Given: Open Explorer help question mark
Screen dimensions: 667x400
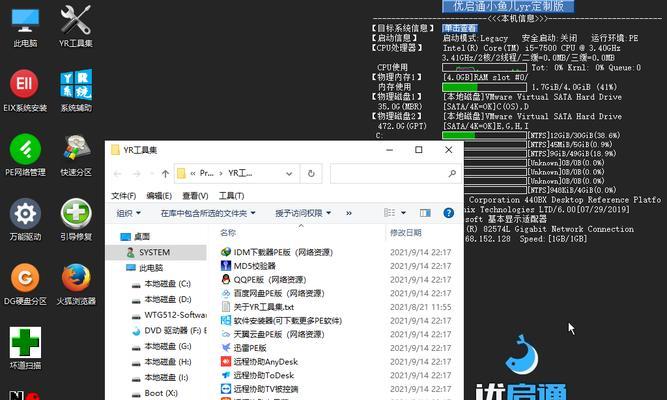Looking at the screenshot, I should pyautogui.click(x=448, y=213).
